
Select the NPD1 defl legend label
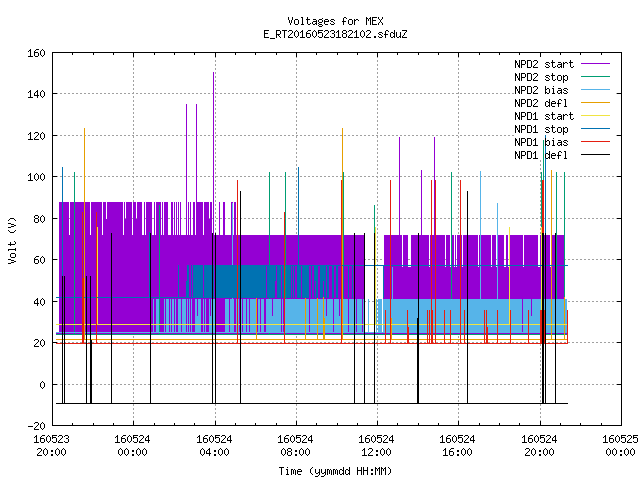click(541, 155)
